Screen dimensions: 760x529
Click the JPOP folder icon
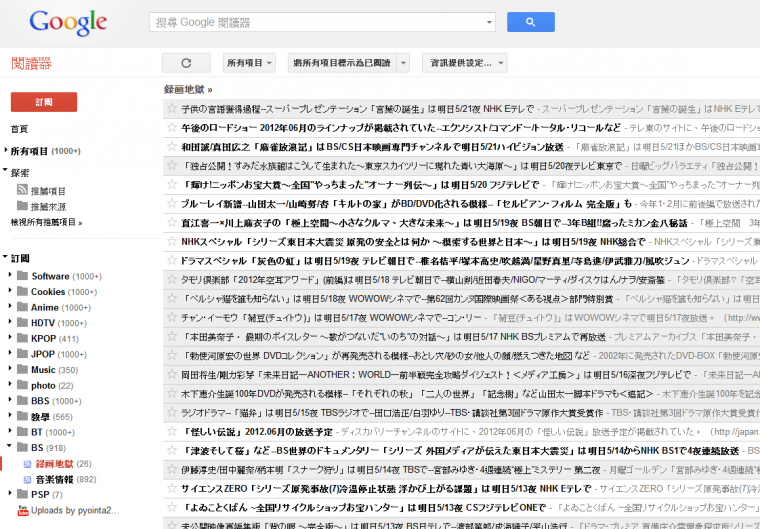(22, 354)
